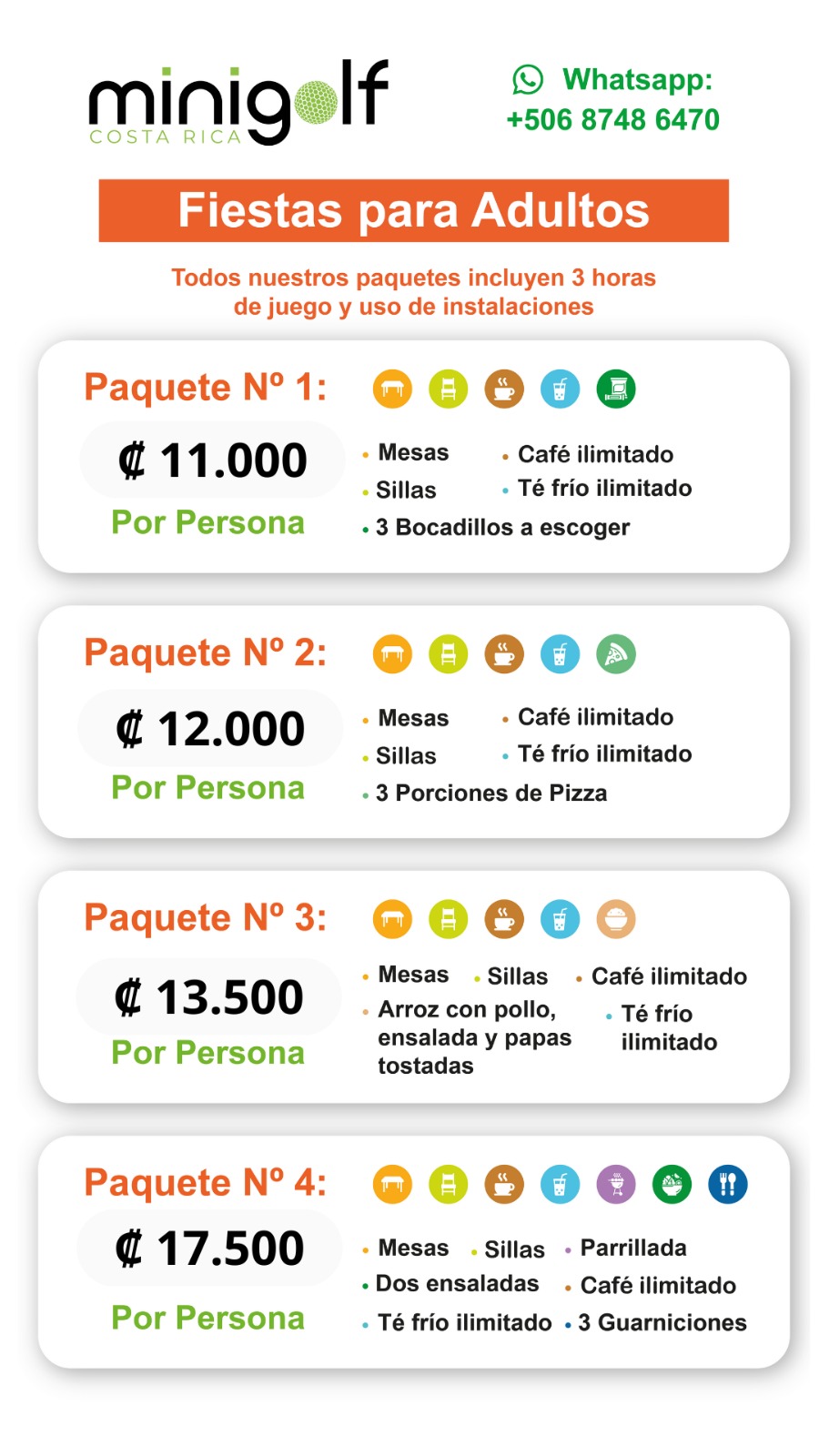This screenshot has width=819, height=1456.
Task: Click the iced tea icon in Paquete 4
Action: click(560, 1185)
